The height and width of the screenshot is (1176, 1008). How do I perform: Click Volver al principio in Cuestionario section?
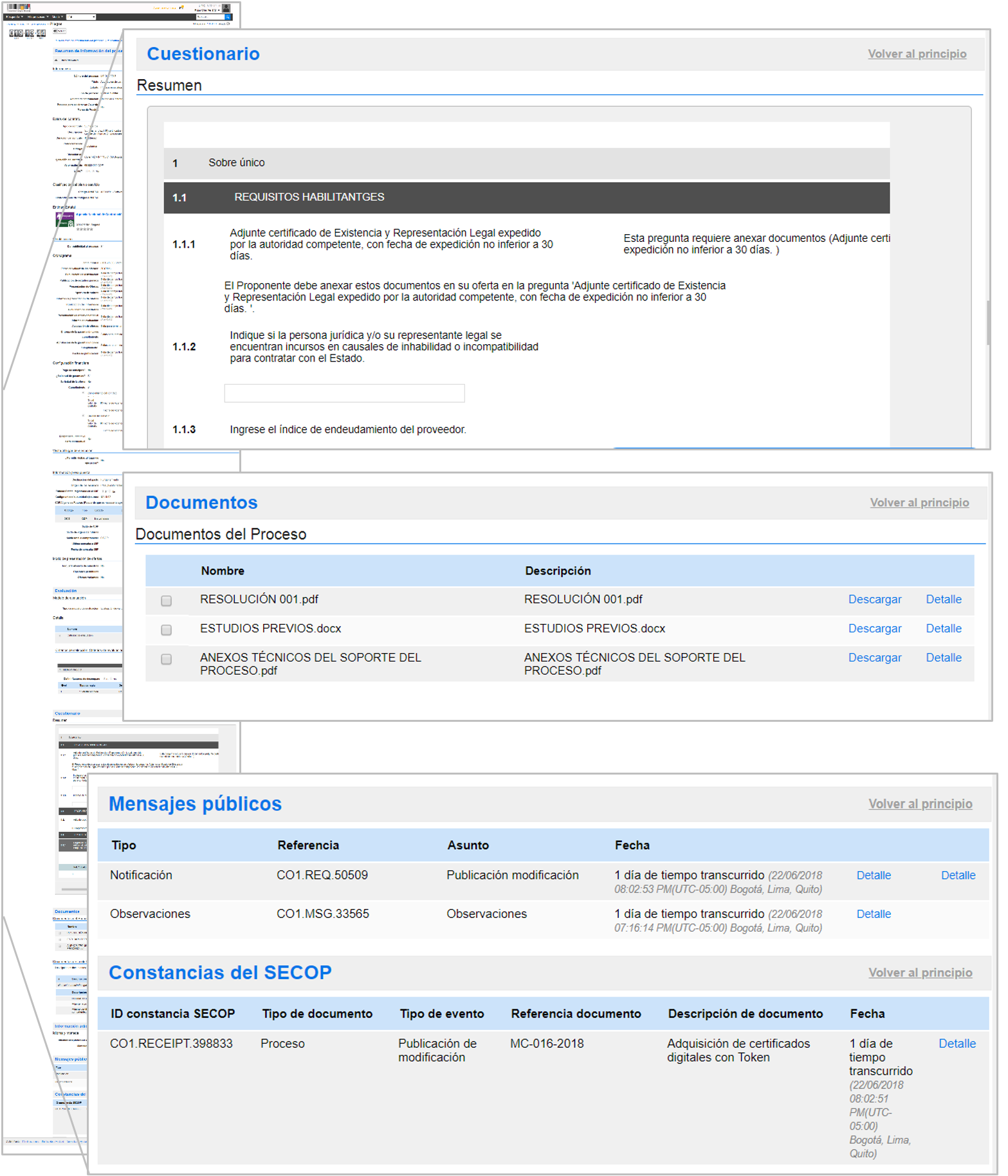[x=917, y=54]
